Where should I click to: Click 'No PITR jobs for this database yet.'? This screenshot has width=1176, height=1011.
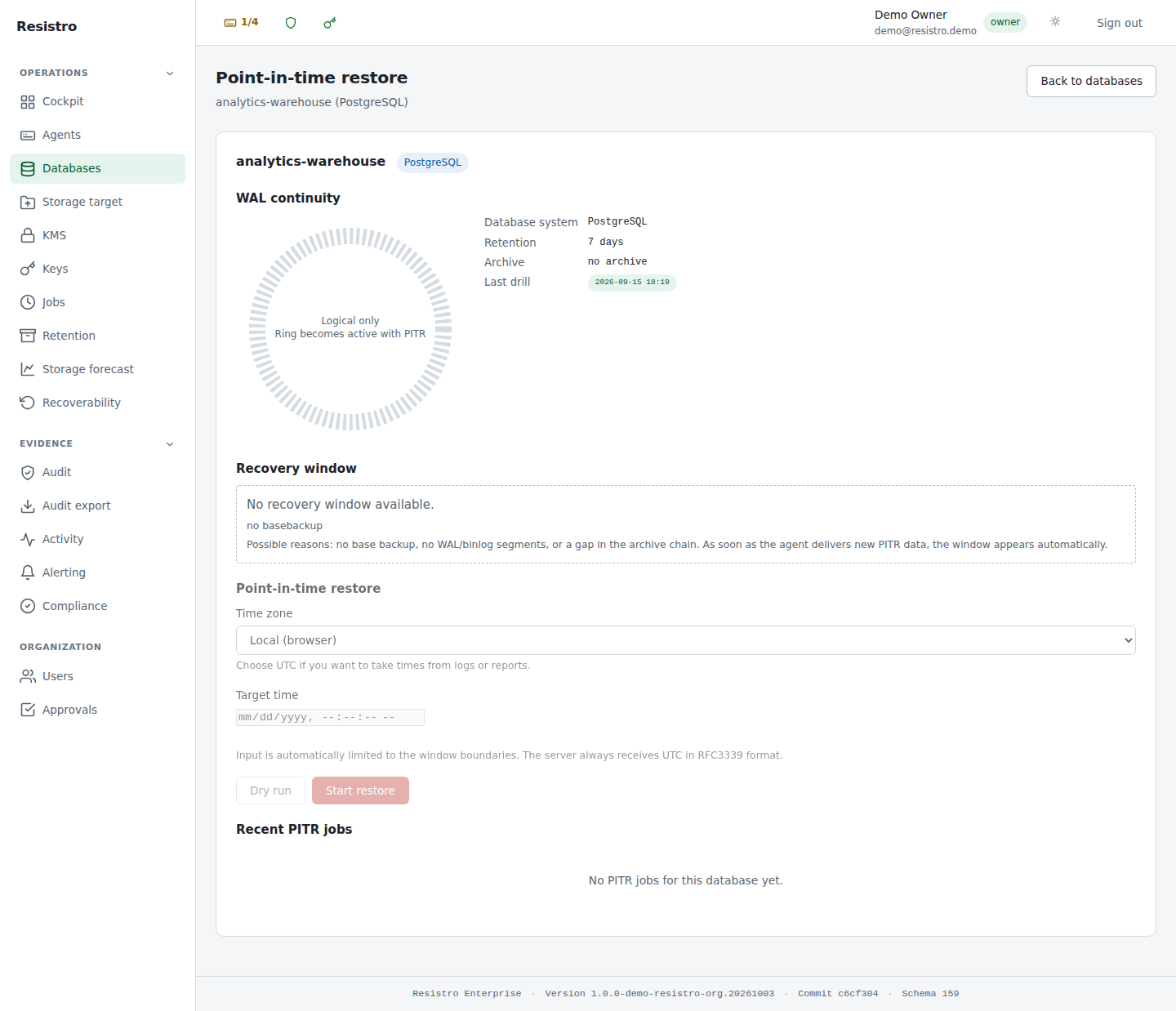[686, 880]
